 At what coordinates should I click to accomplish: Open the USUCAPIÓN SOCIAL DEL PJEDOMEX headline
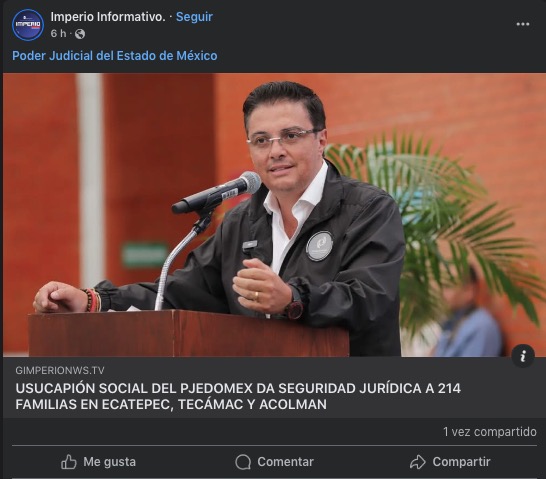238,396
